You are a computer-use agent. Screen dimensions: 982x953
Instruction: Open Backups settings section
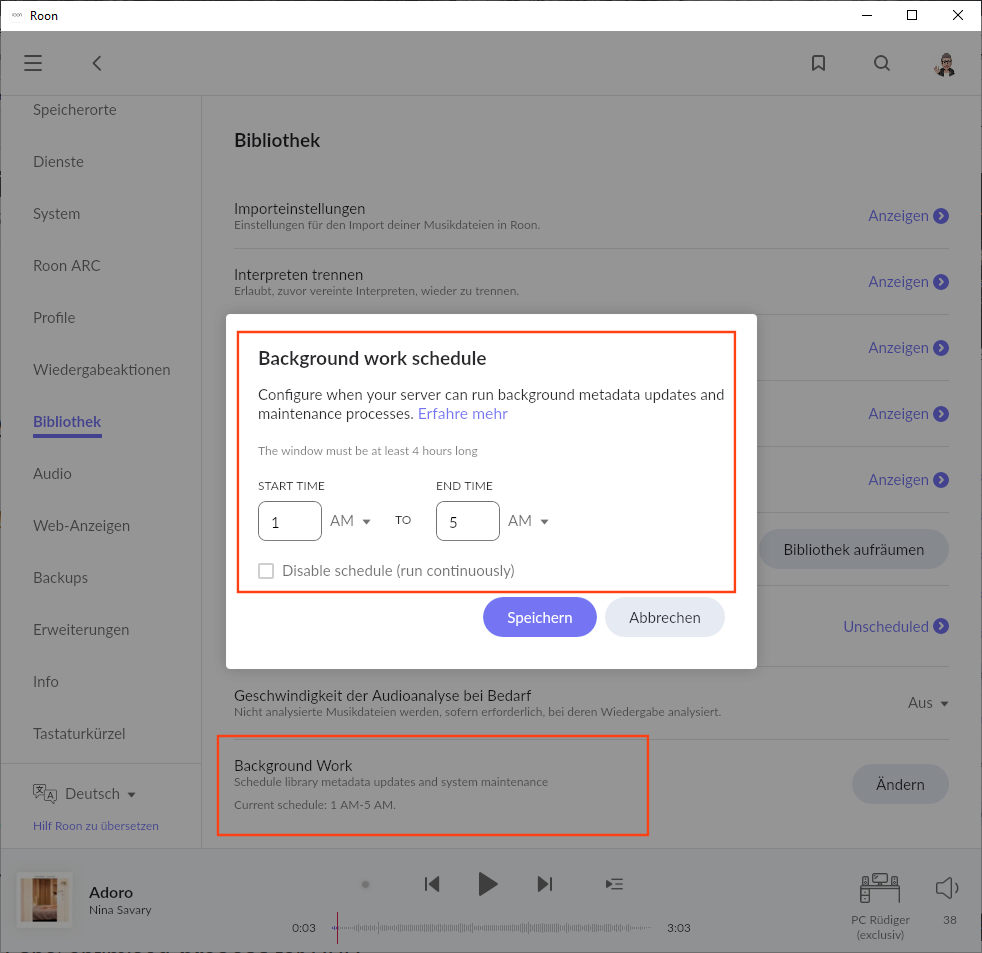tap(60, 578)
